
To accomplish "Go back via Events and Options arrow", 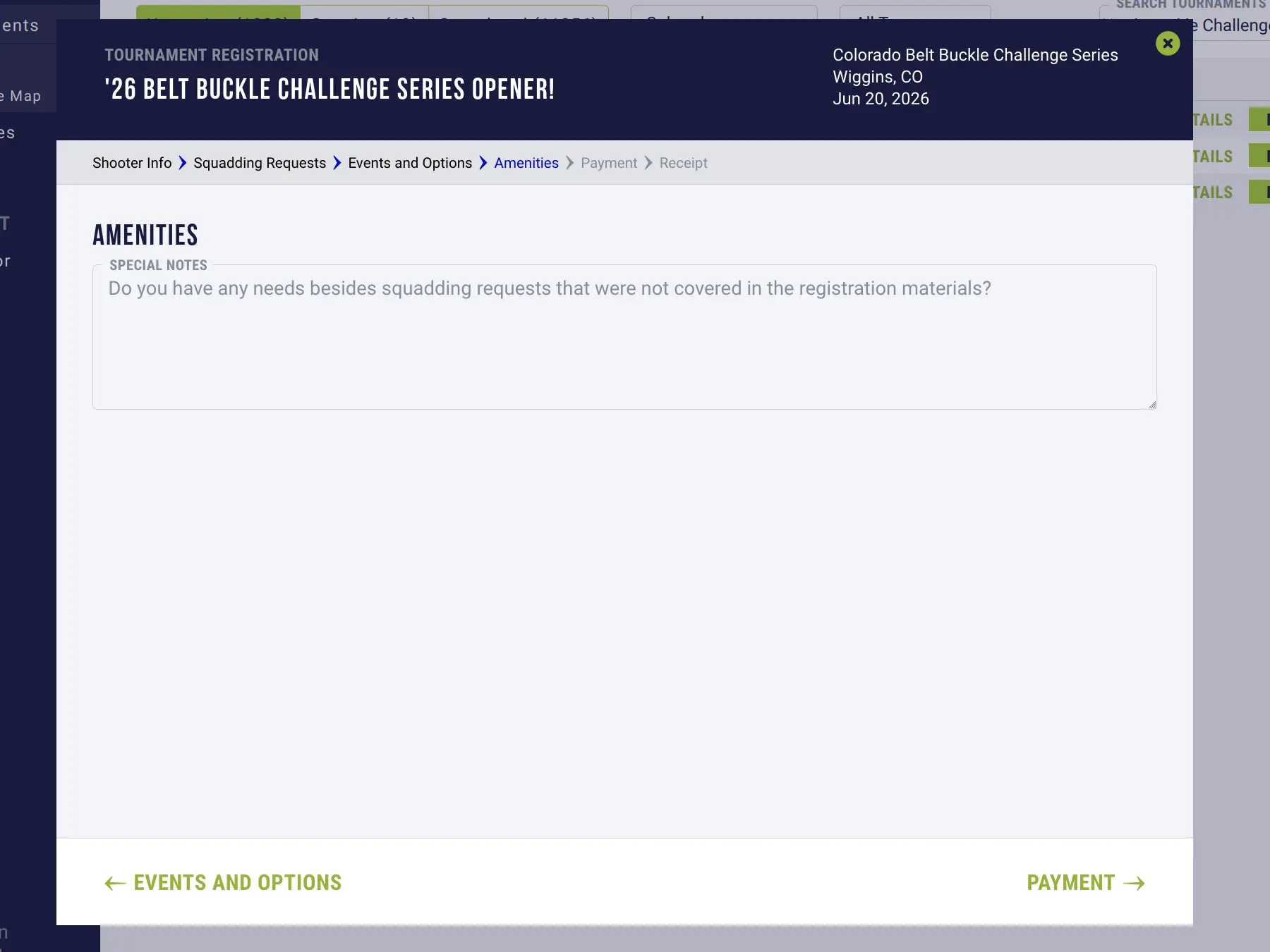I will [115, 883].
